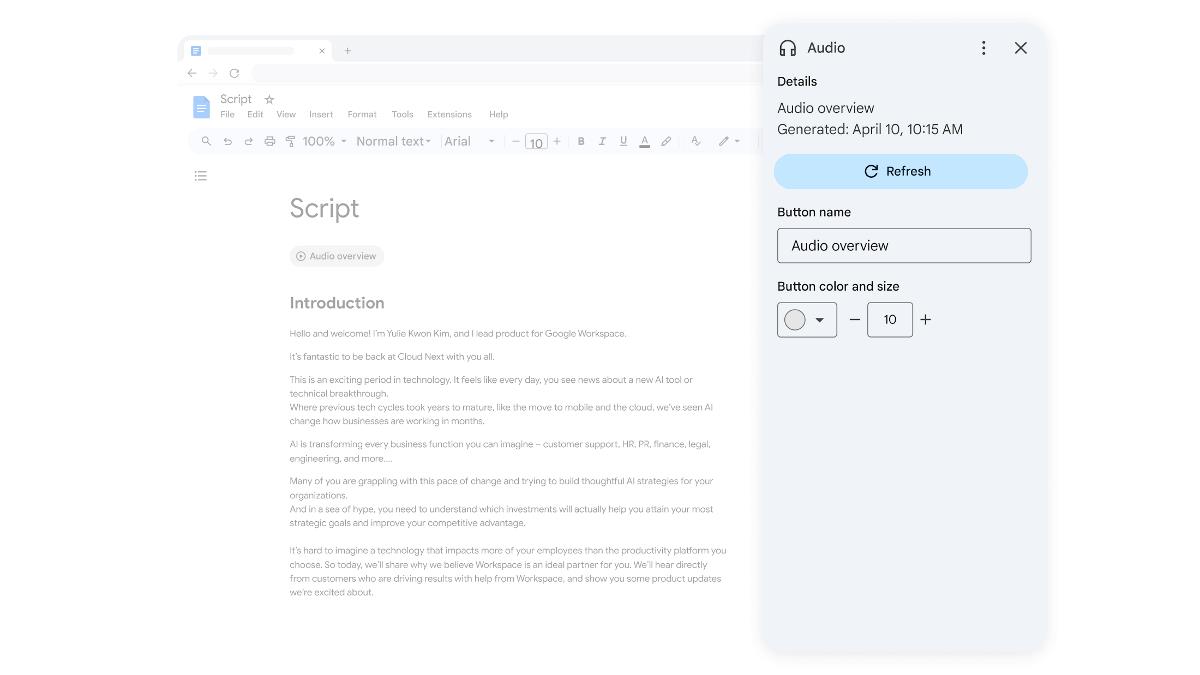This screenshot has height=675, width=1200.
Task: Click the Button name input field
Action: [x=903, y=245]
